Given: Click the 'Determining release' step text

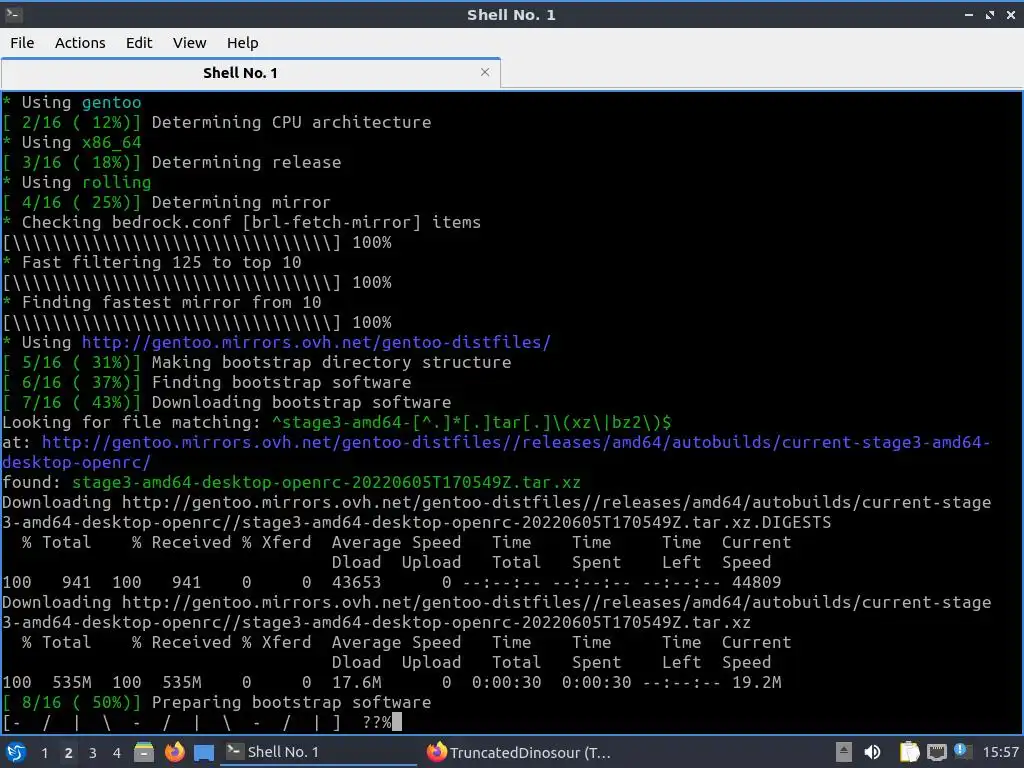Looking at the screenshot, I should click(x=246, y=163).
